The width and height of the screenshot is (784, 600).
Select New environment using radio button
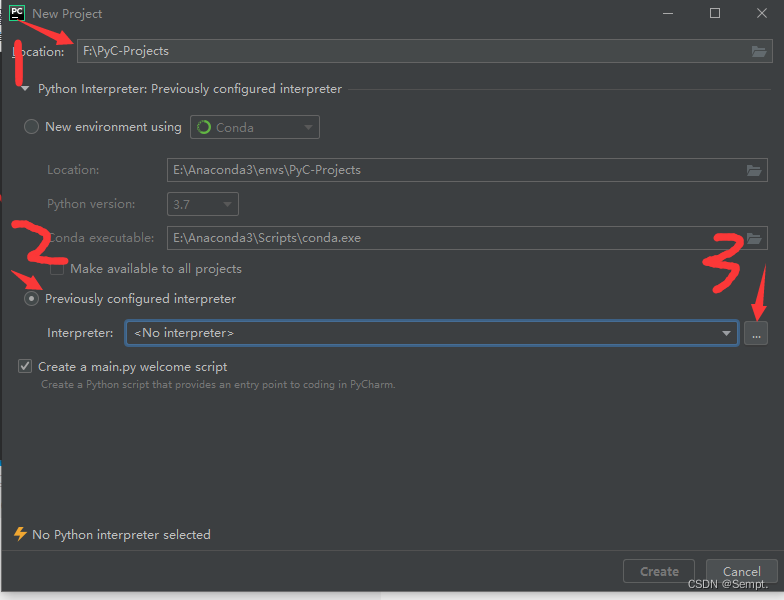coord(32,126)
